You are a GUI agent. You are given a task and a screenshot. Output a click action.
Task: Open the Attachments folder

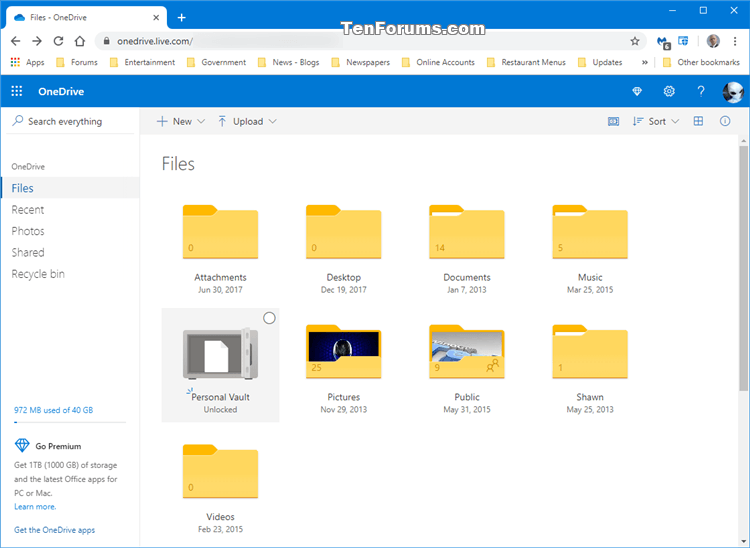point(221,232)
